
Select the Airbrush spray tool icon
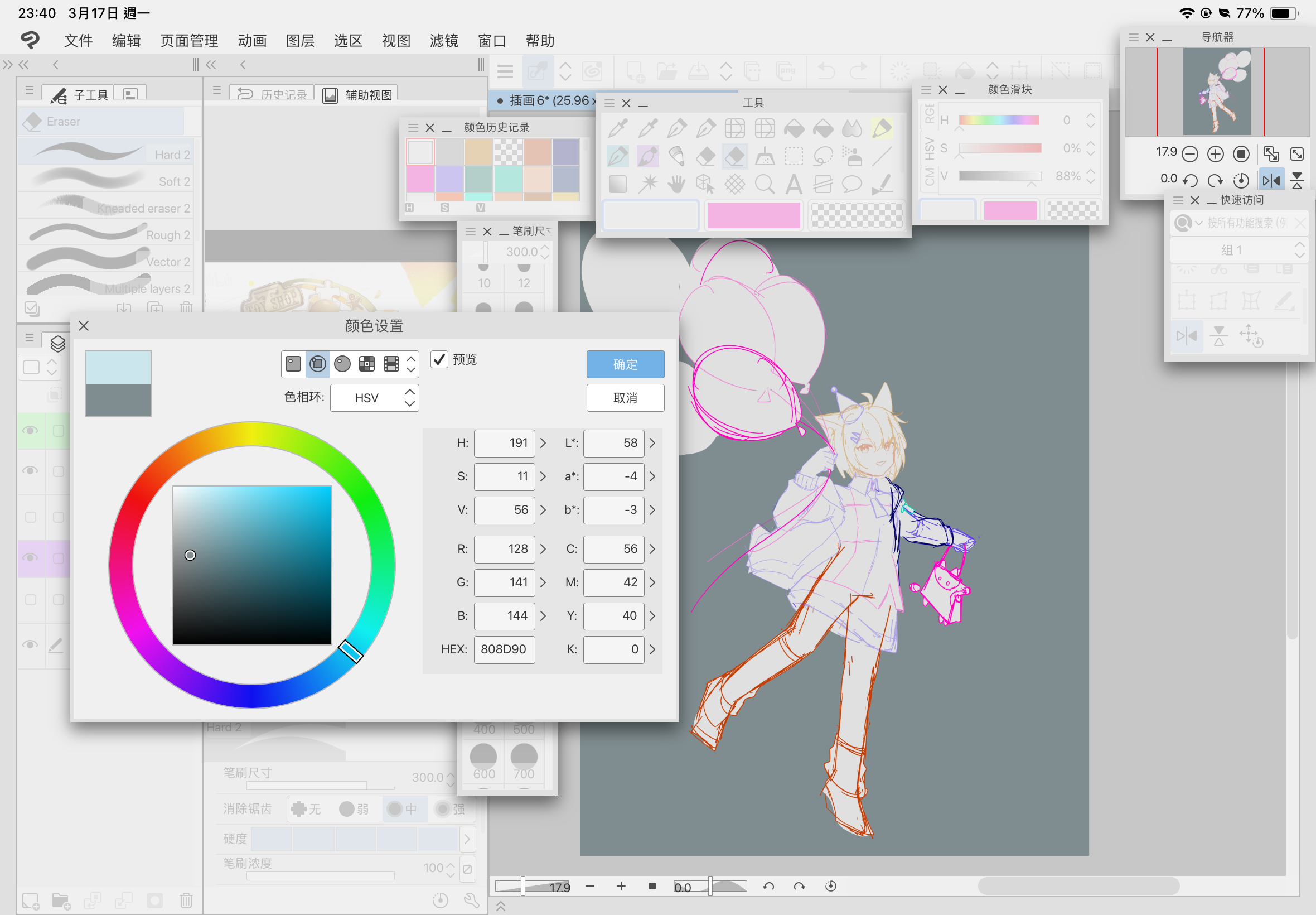coord(852,156)
